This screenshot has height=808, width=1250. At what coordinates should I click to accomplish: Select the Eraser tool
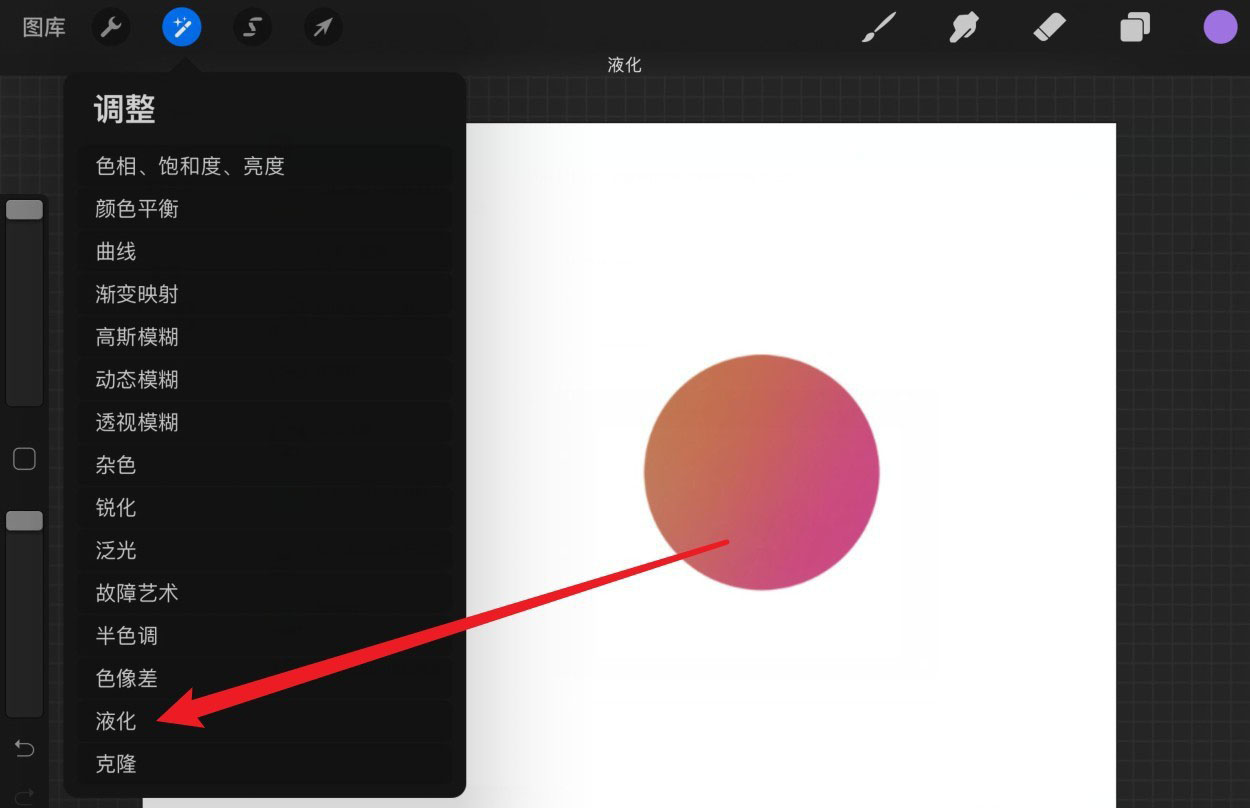(1049, 27)
